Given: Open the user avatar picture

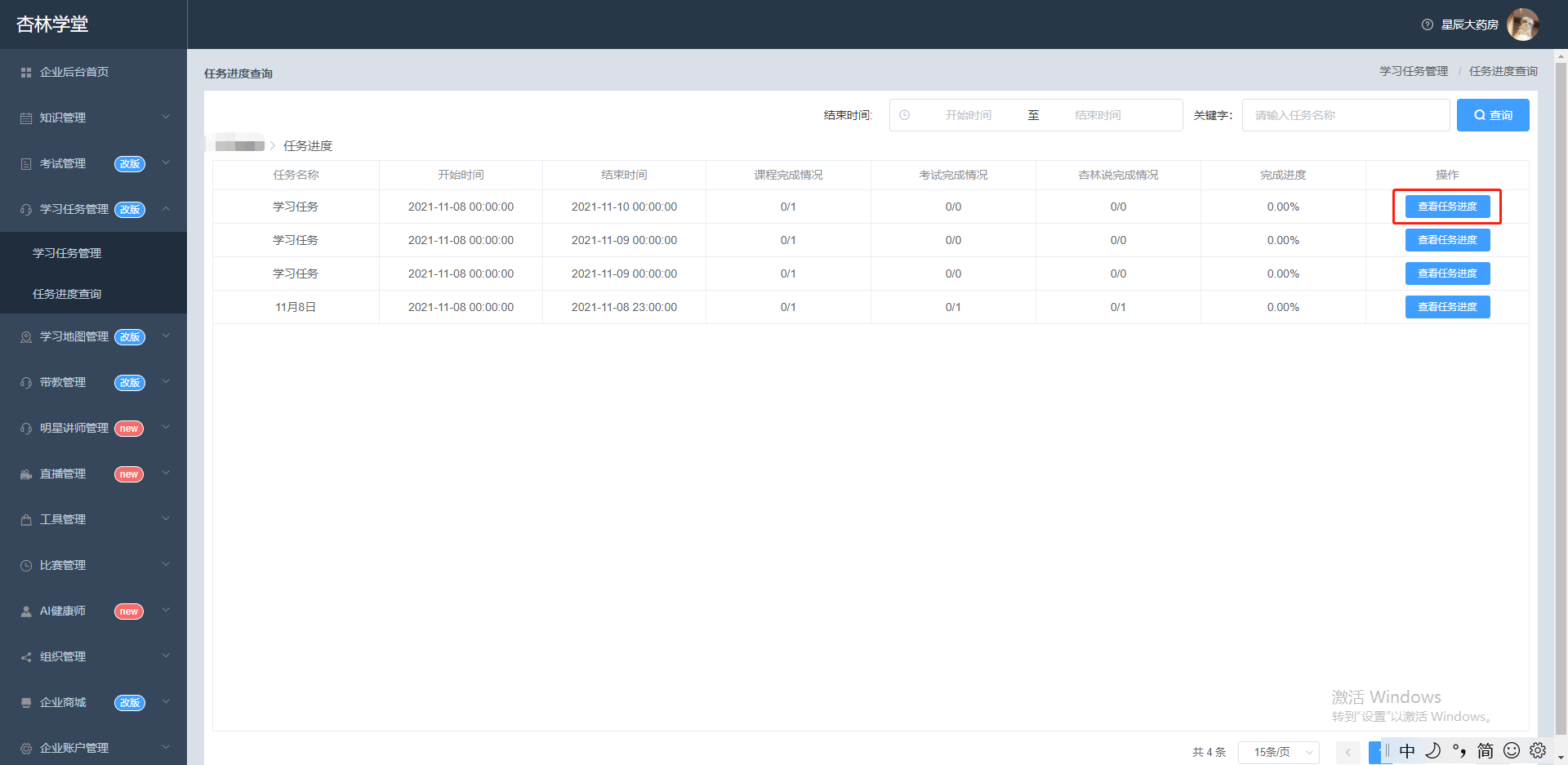Looking at the screenshot, I should coord(1522,24).
